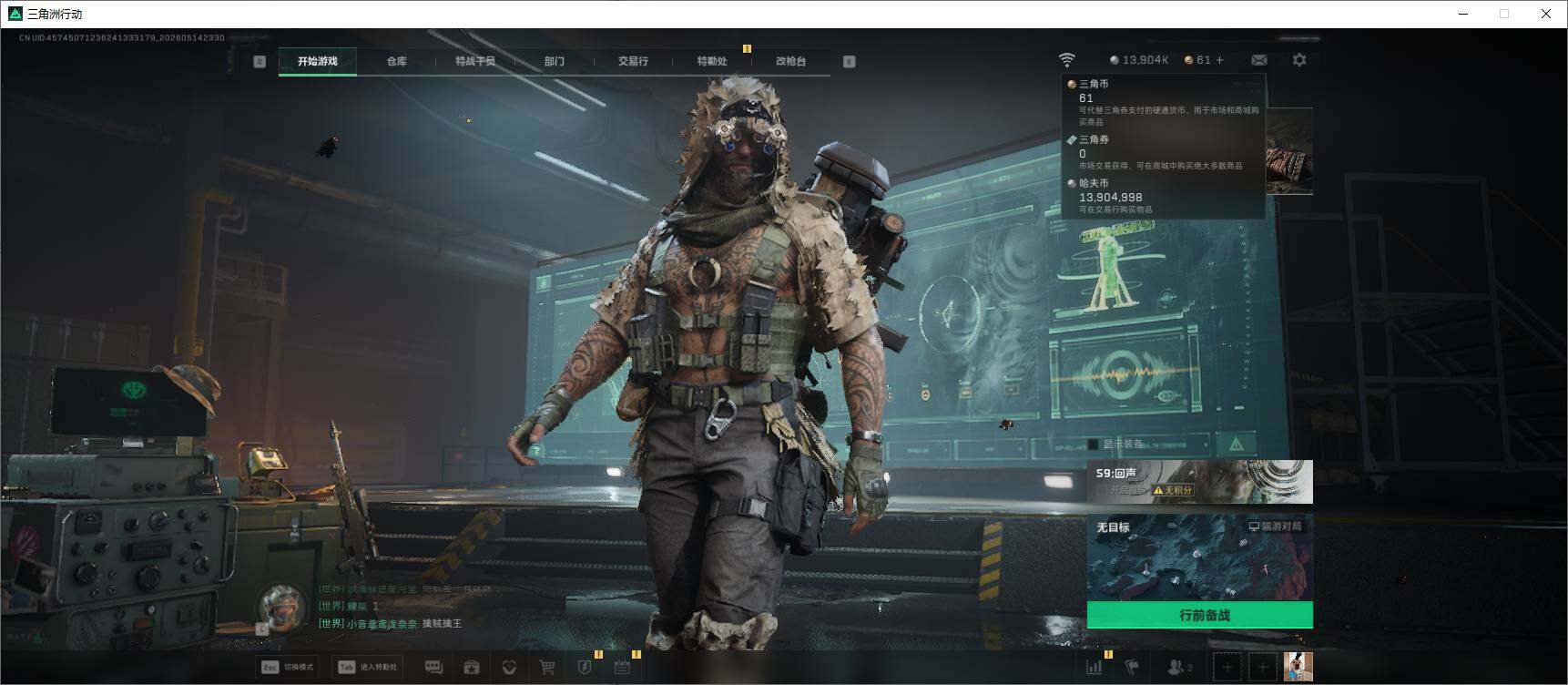Expand the chat panel arrow icon
Viewport: 1568px width, 685px height.
[262, 629]
